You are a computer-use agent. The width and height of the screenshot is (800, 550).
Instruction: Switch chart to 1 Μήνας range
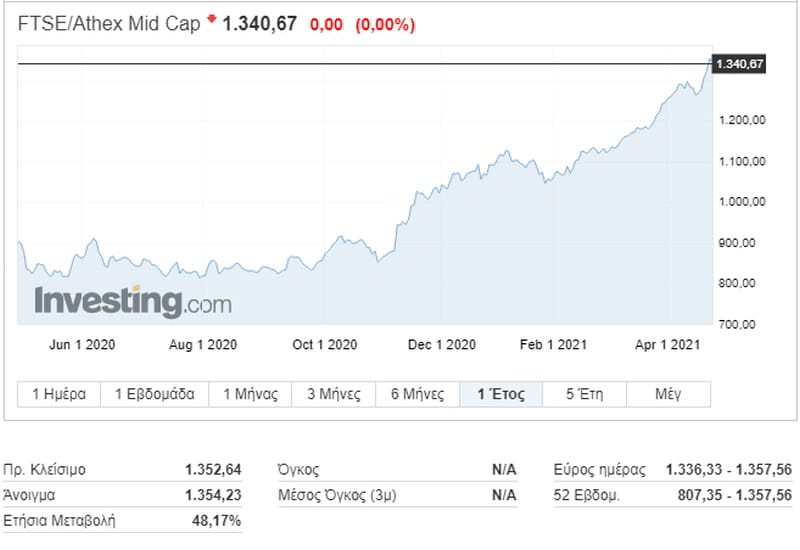pyautogui.click(x=251, y=394)
